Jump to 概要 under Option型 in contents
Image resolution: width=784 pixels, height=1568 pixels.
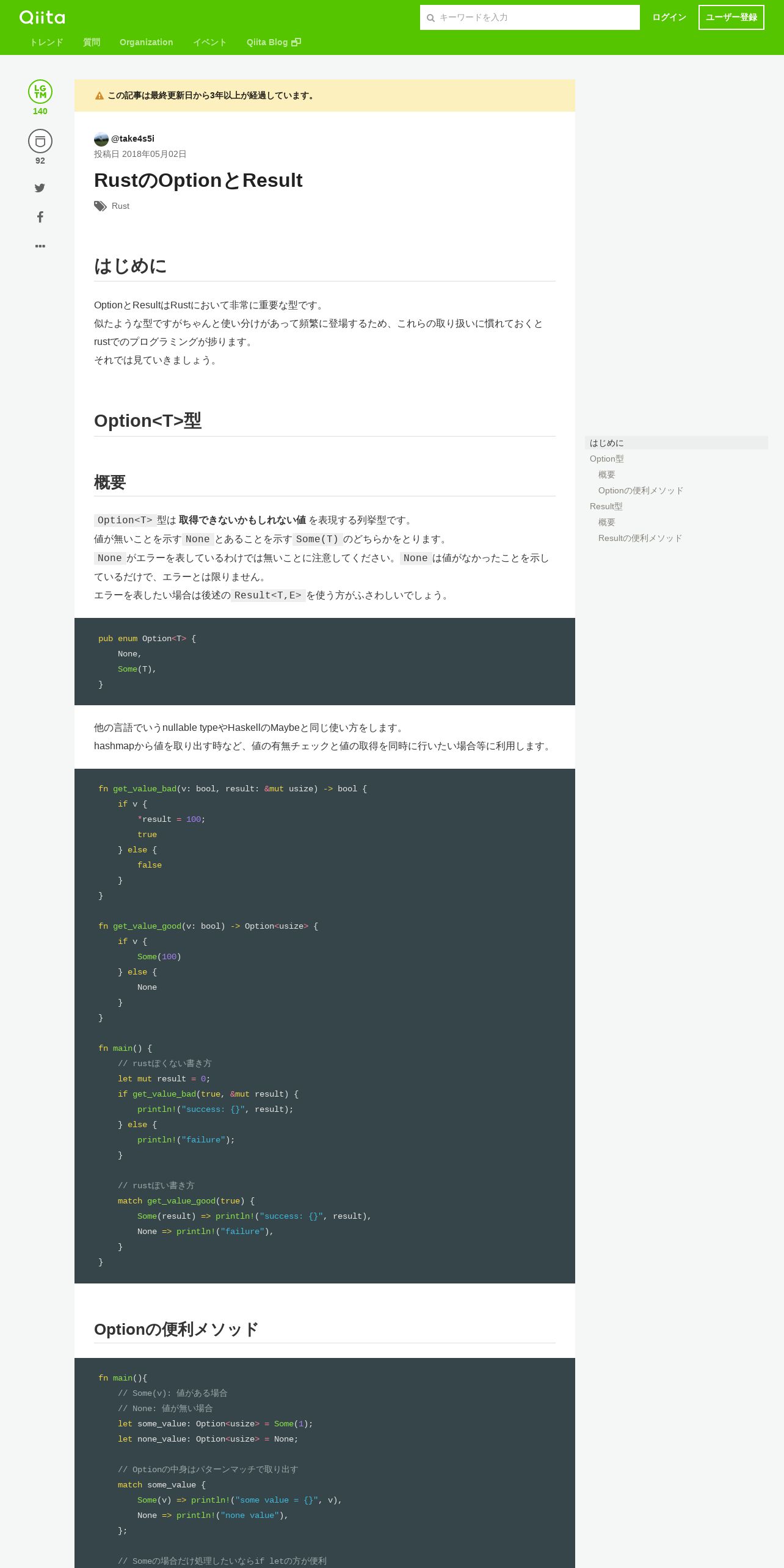pyautogui.click(x=607, y=474)
